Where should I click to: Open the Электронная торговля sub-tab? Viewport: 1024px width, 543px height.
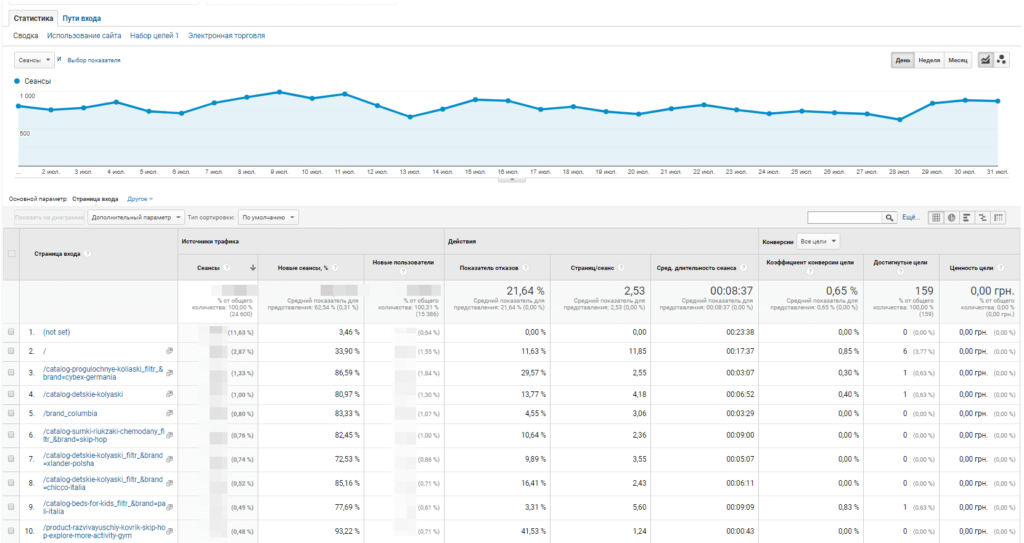tap(226, 35)
